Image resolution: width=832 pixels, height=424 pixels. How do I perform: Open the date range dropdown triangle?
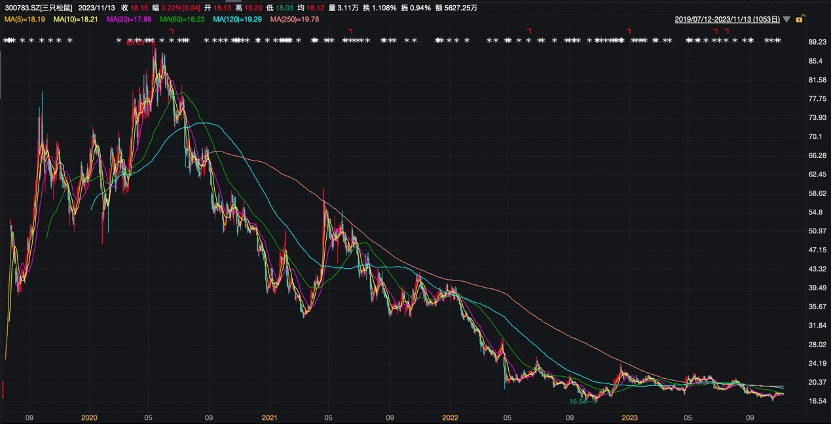tap(787, 19)
